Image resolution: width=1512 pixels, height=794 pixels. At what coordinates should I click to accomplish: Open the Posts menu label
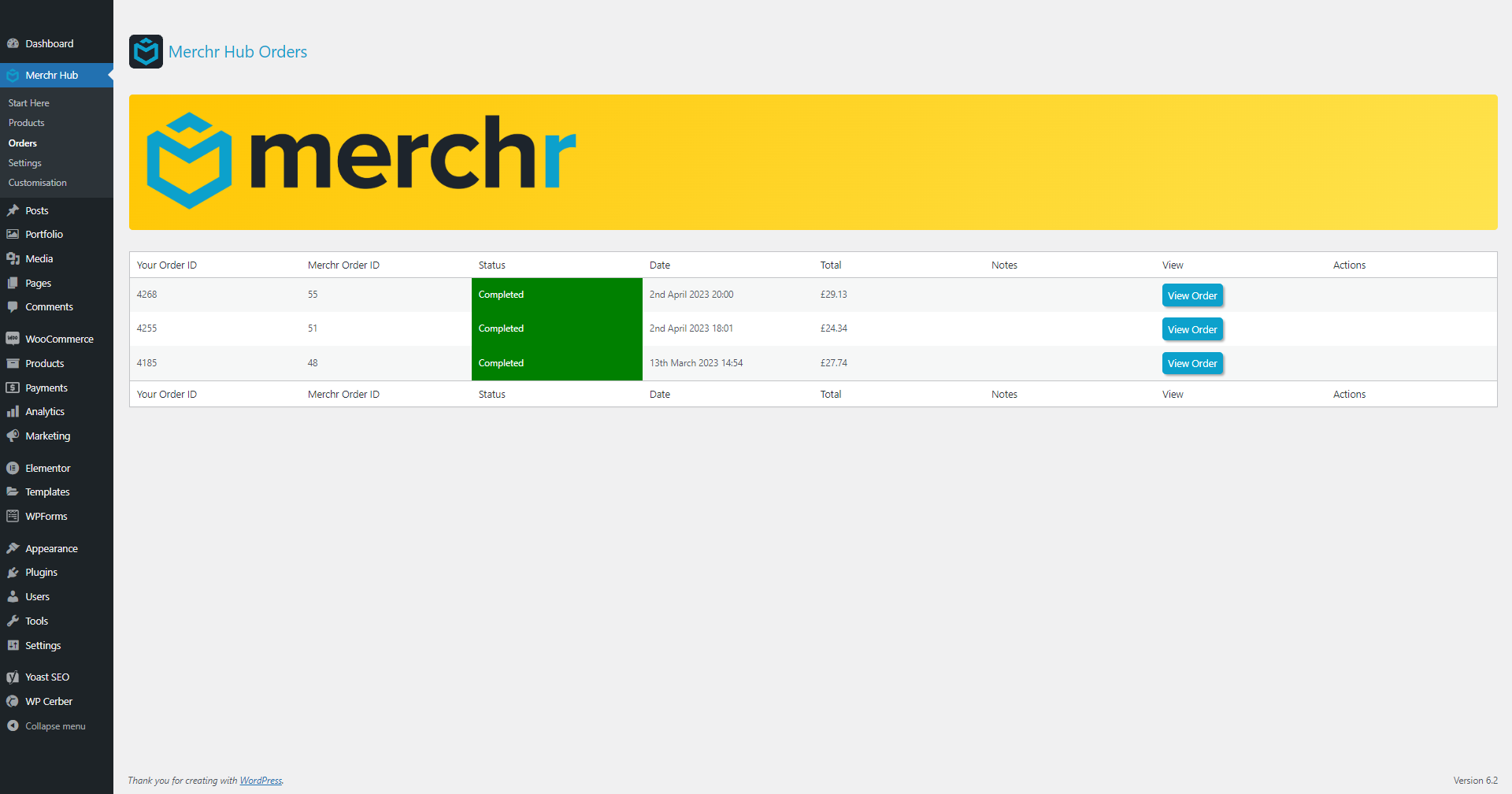(x=37, y=210)
